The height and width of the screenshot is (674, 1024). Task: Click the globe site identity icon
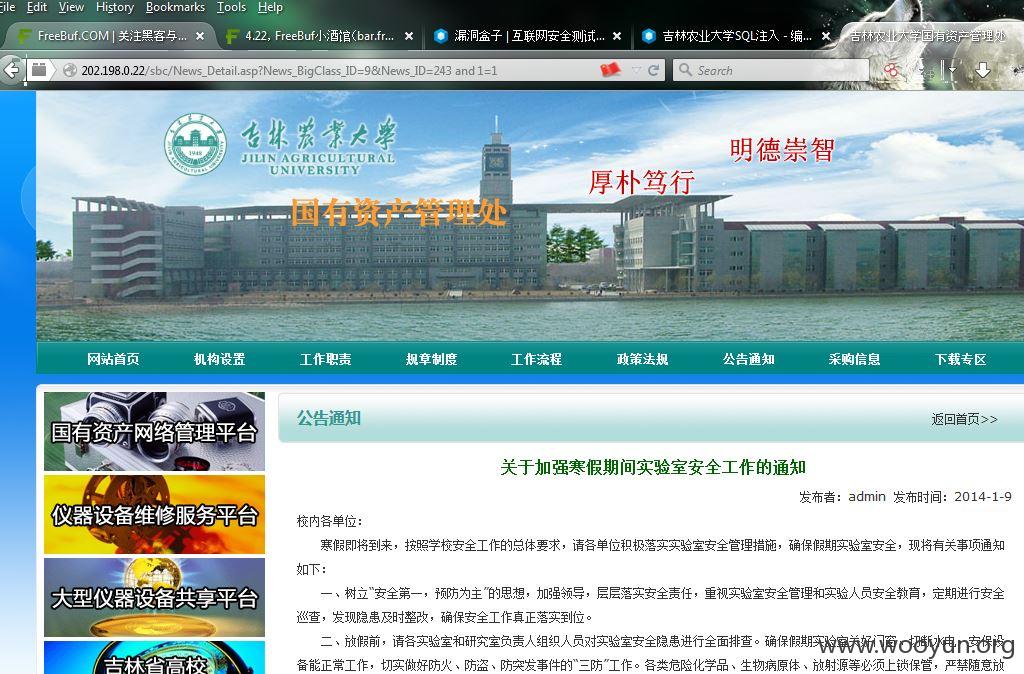click(70, 71)
